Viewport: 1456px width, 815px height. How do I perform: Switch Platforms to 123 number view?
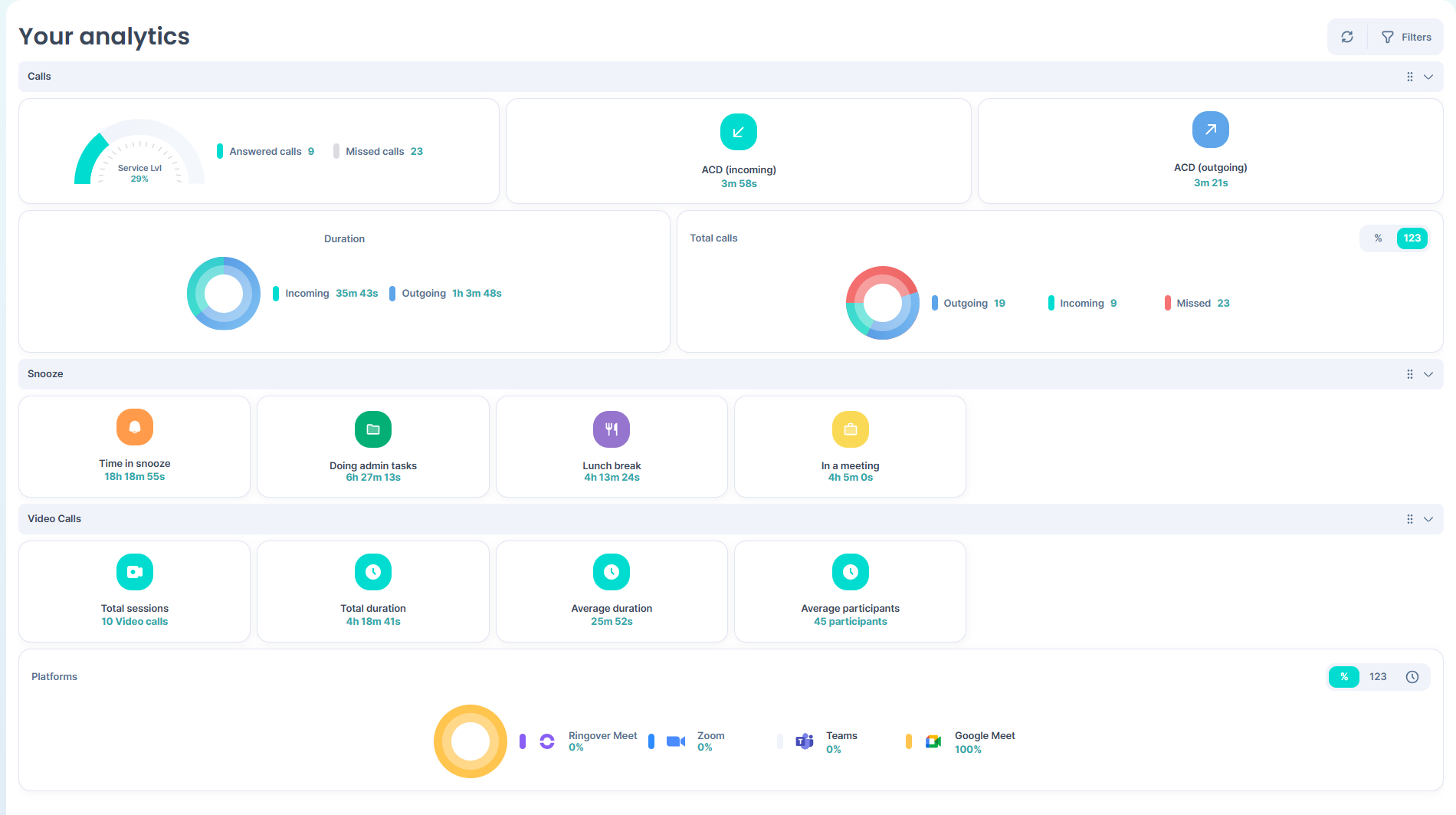(1378, 677)
